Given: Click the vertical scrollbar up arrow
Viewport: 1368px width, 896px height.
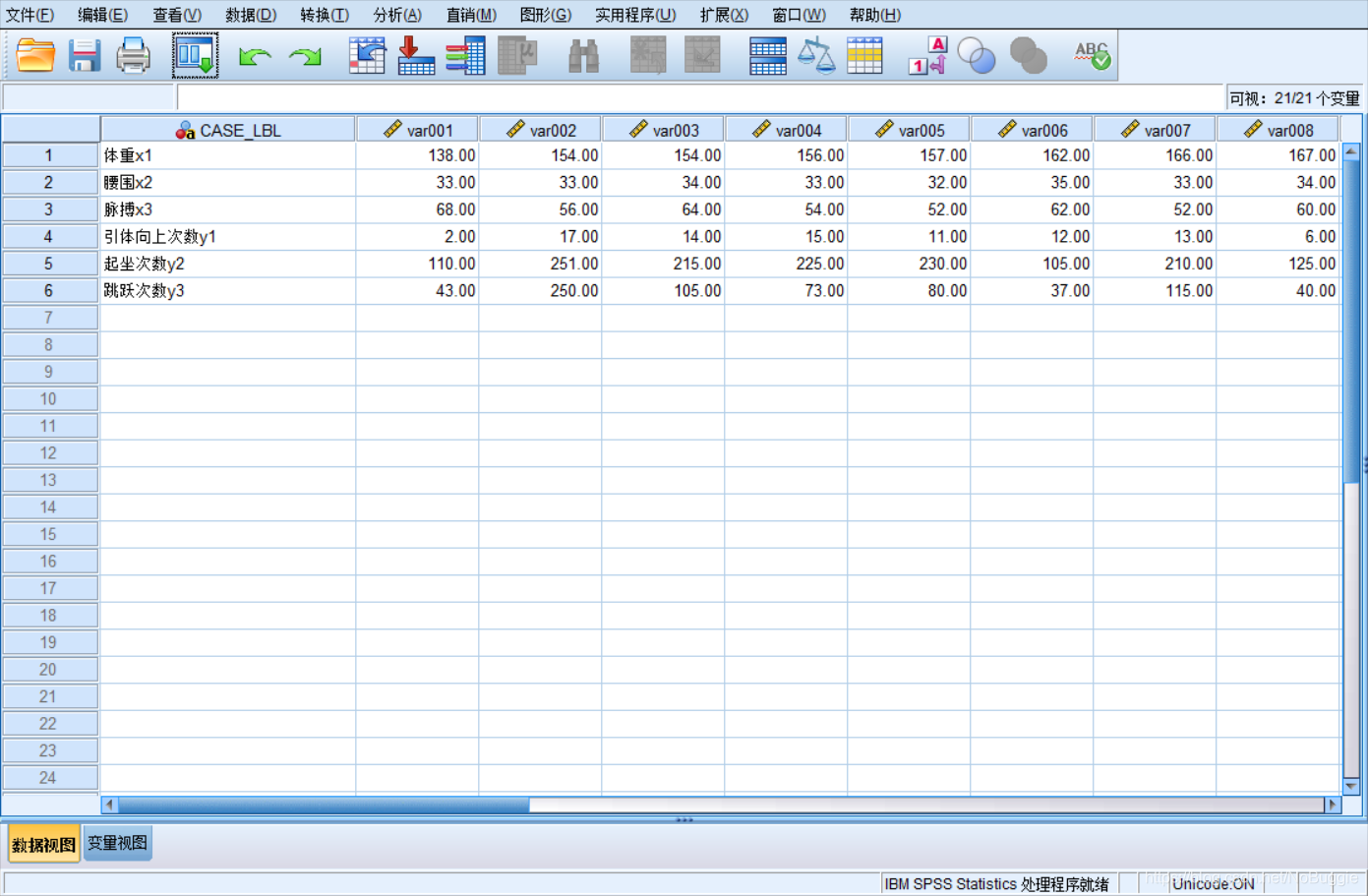Looking at the screenshot, I should [1351, 151].
